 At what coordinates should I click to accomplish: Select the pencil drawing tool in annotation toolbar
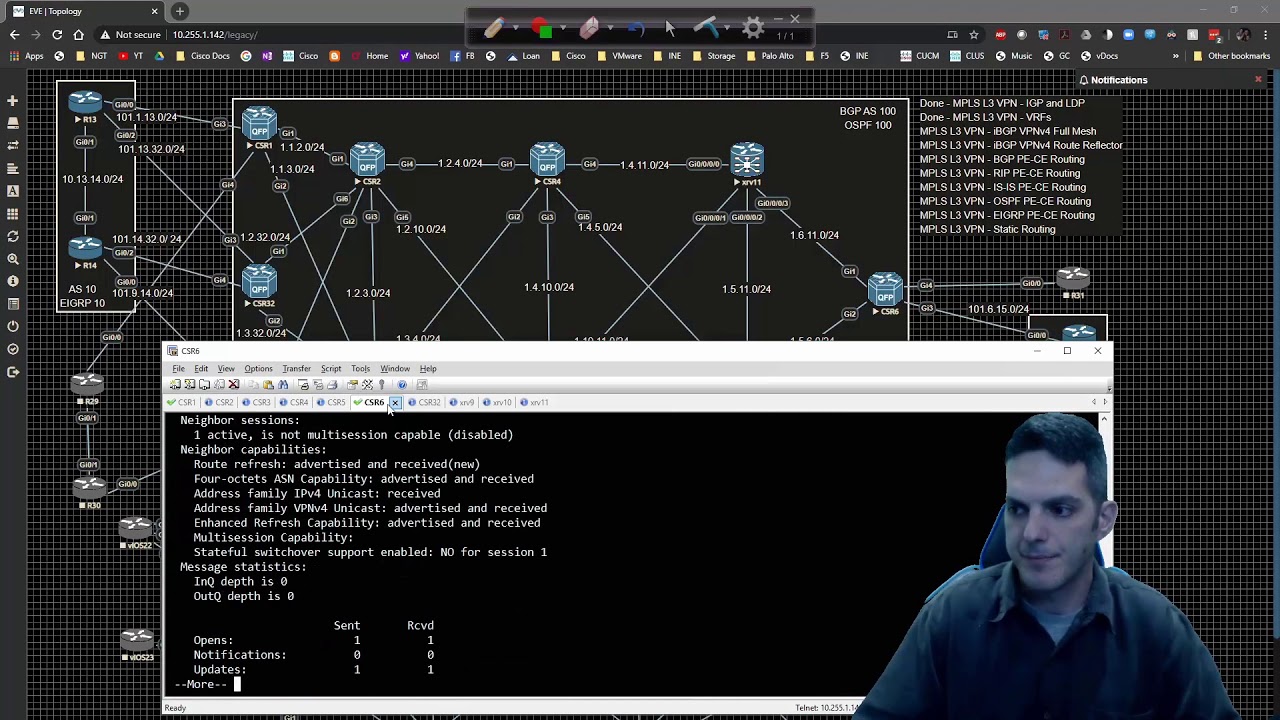click(494, 27)
